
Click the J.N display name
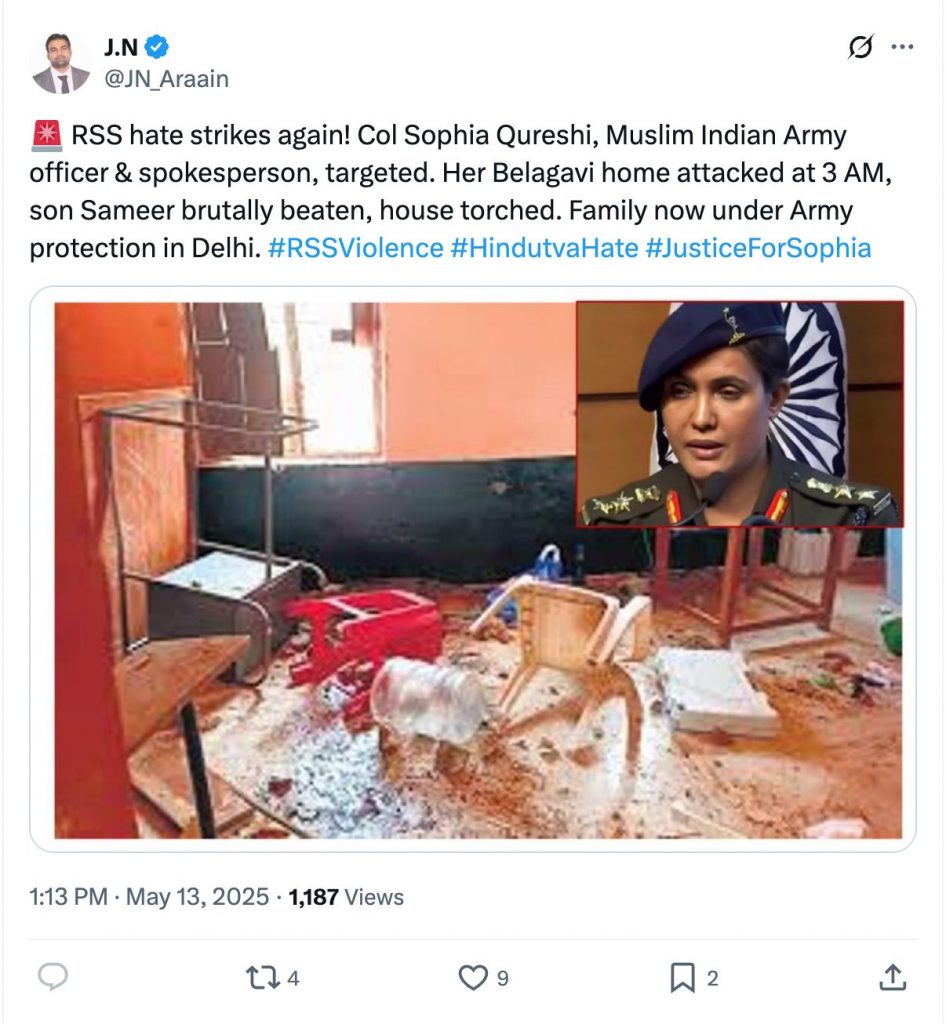point(121,46)
